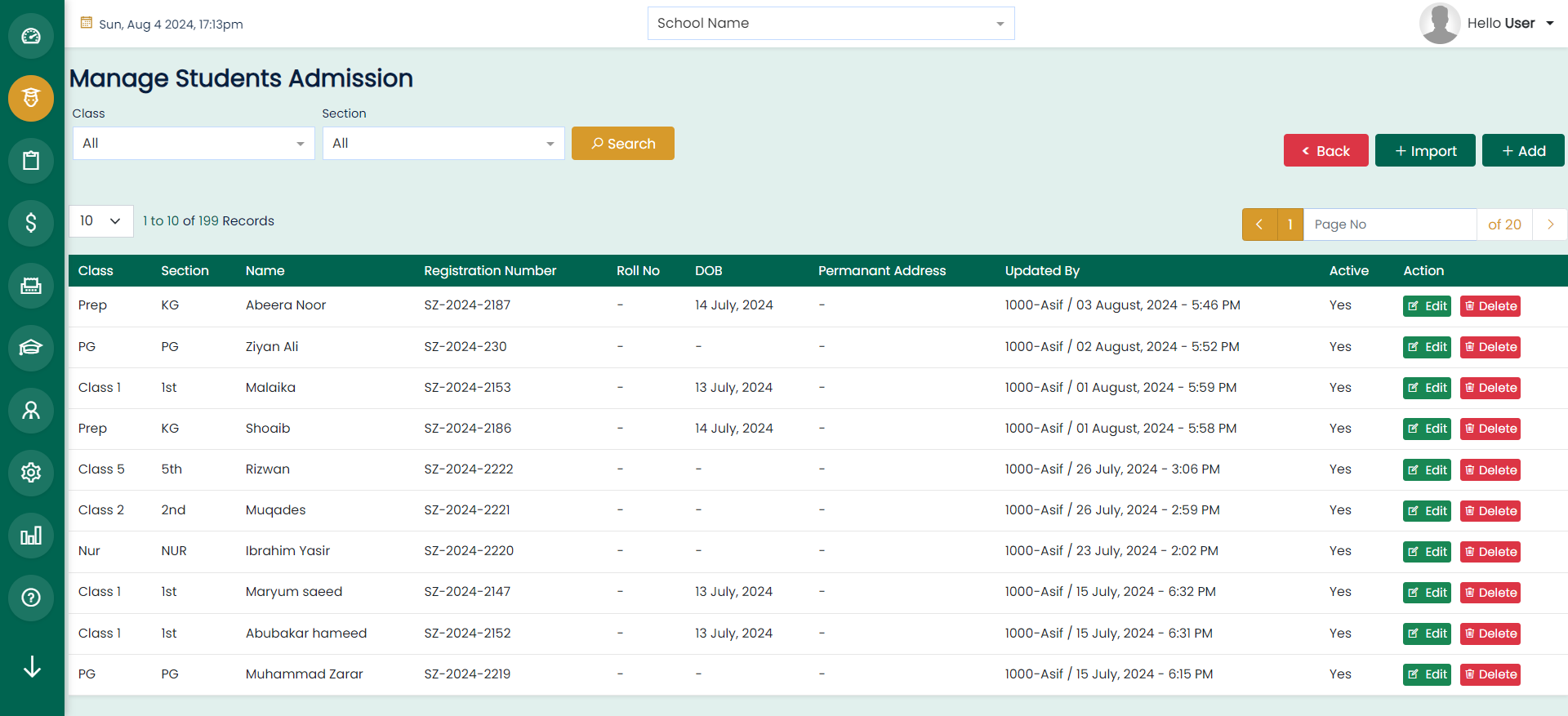Click the user avatar picture
1568x716 pixels.
(1440, 23)
